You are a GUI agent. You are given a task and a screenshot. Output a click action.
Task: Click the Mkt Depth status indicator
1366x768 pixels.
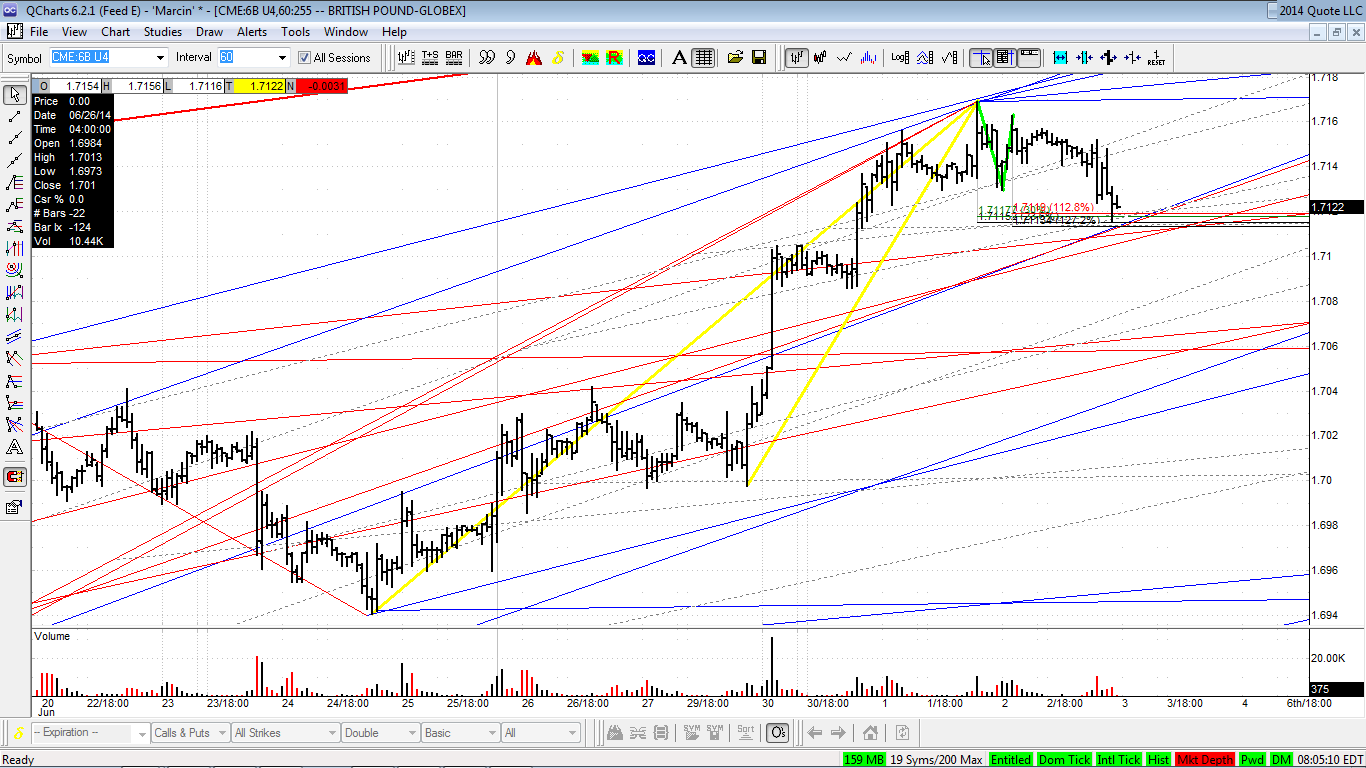click(x=1205, y=760)
